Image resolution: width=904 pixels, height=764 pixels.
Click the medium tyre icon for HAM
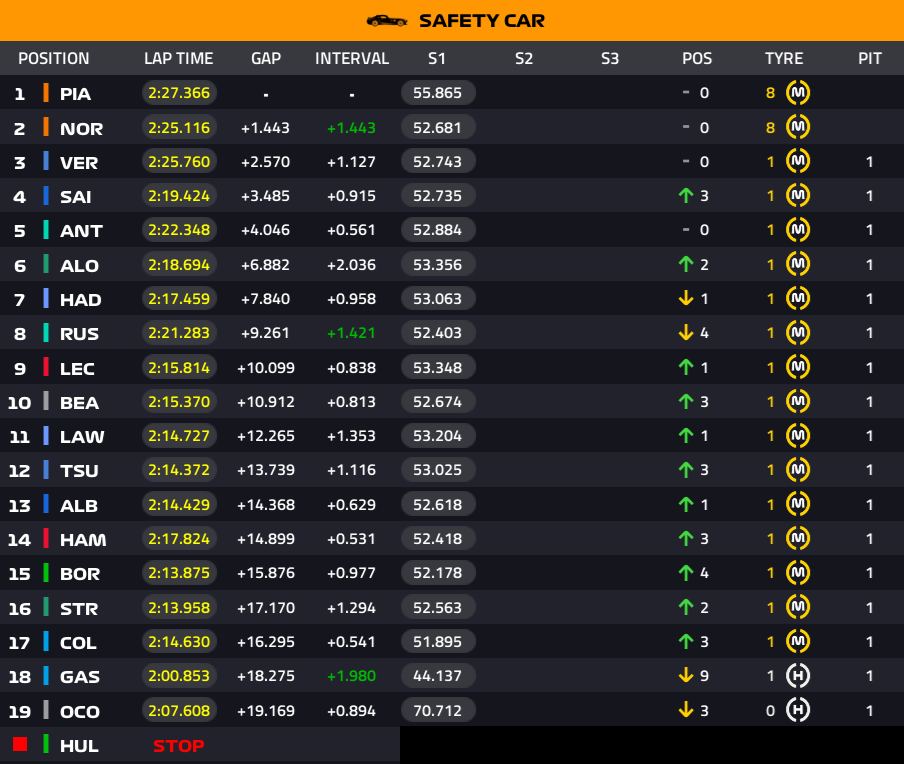pos(798,539)
